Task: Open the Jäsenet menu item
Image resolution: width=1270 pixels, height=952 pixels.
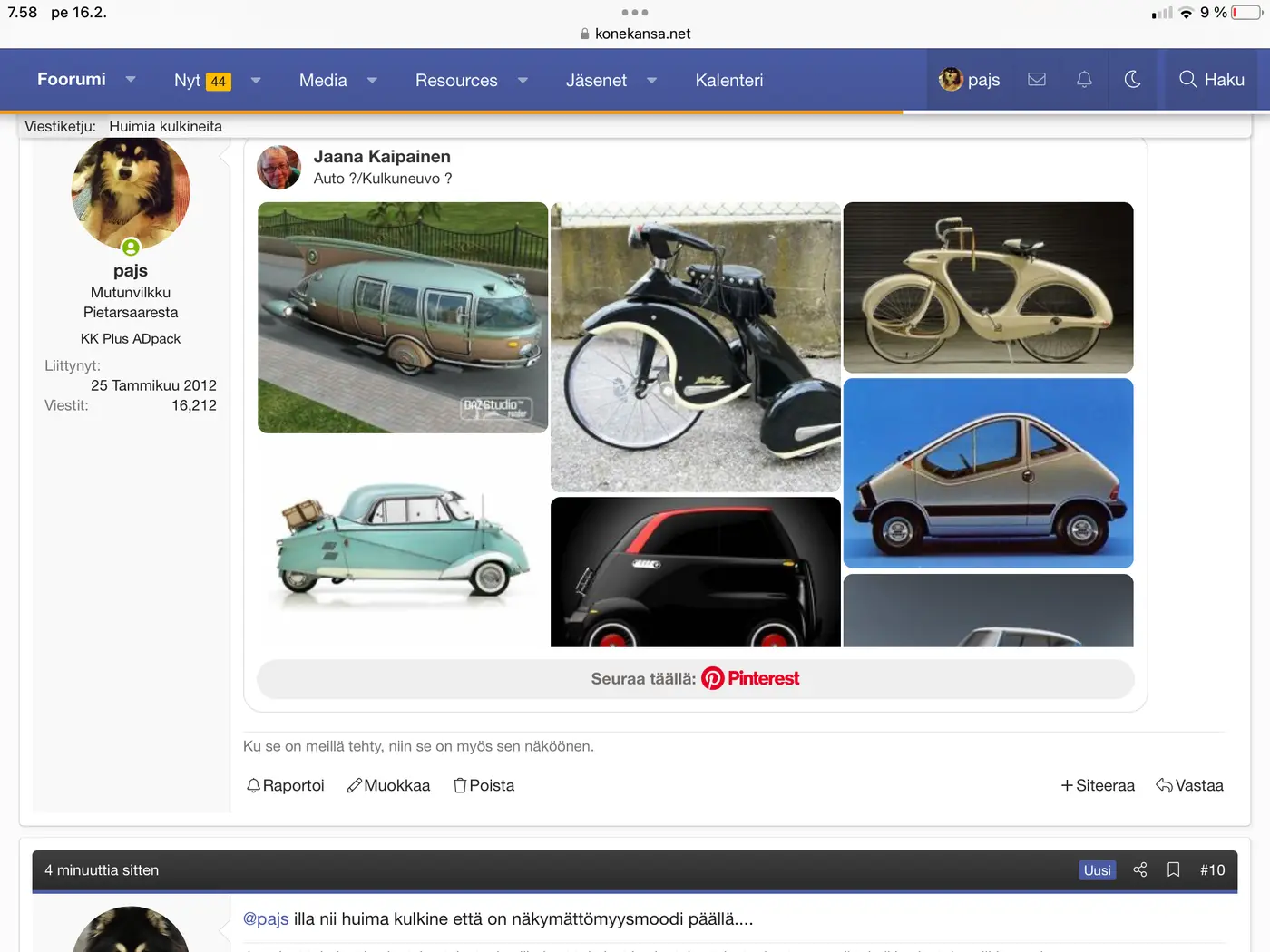Action: 596,81
